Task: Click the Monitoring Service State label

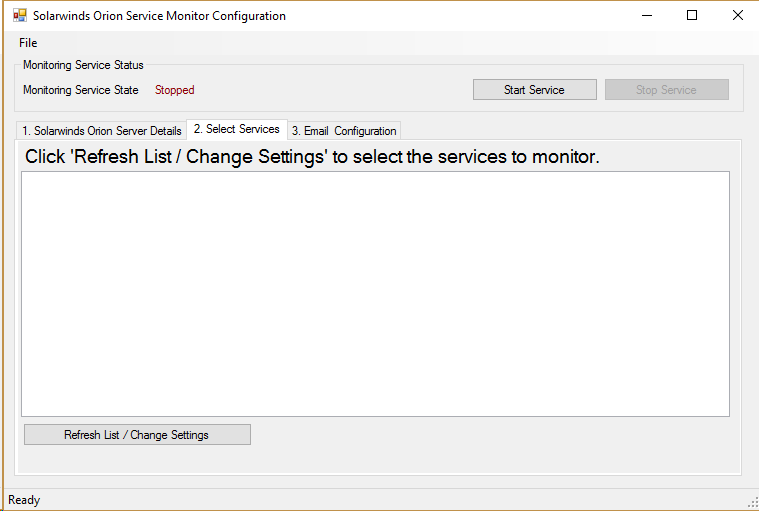Action: click(81, 90)
